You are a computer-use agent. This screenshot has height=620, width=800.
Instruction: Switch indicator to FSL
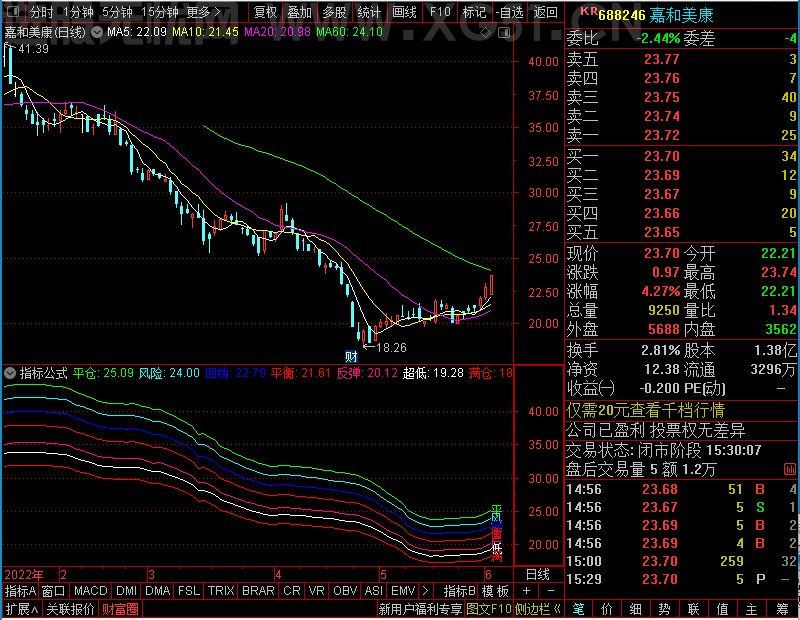click(x=188, y=591)
